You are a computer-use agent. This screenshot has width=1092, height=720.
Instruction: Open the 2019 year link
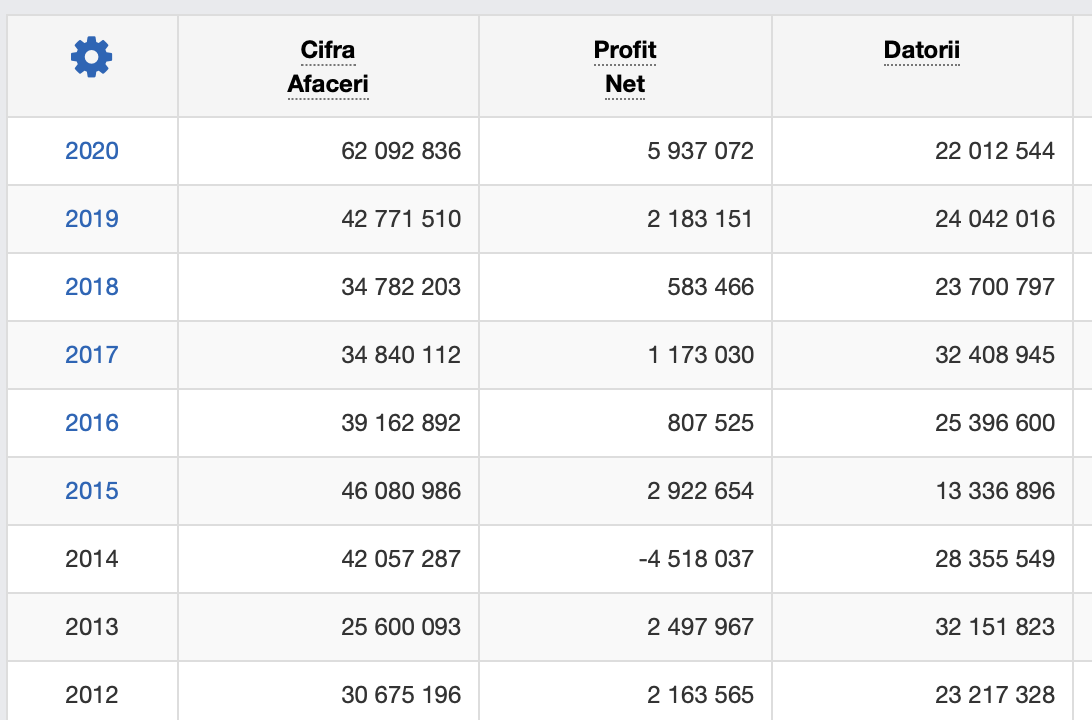[x=92, y=219]
